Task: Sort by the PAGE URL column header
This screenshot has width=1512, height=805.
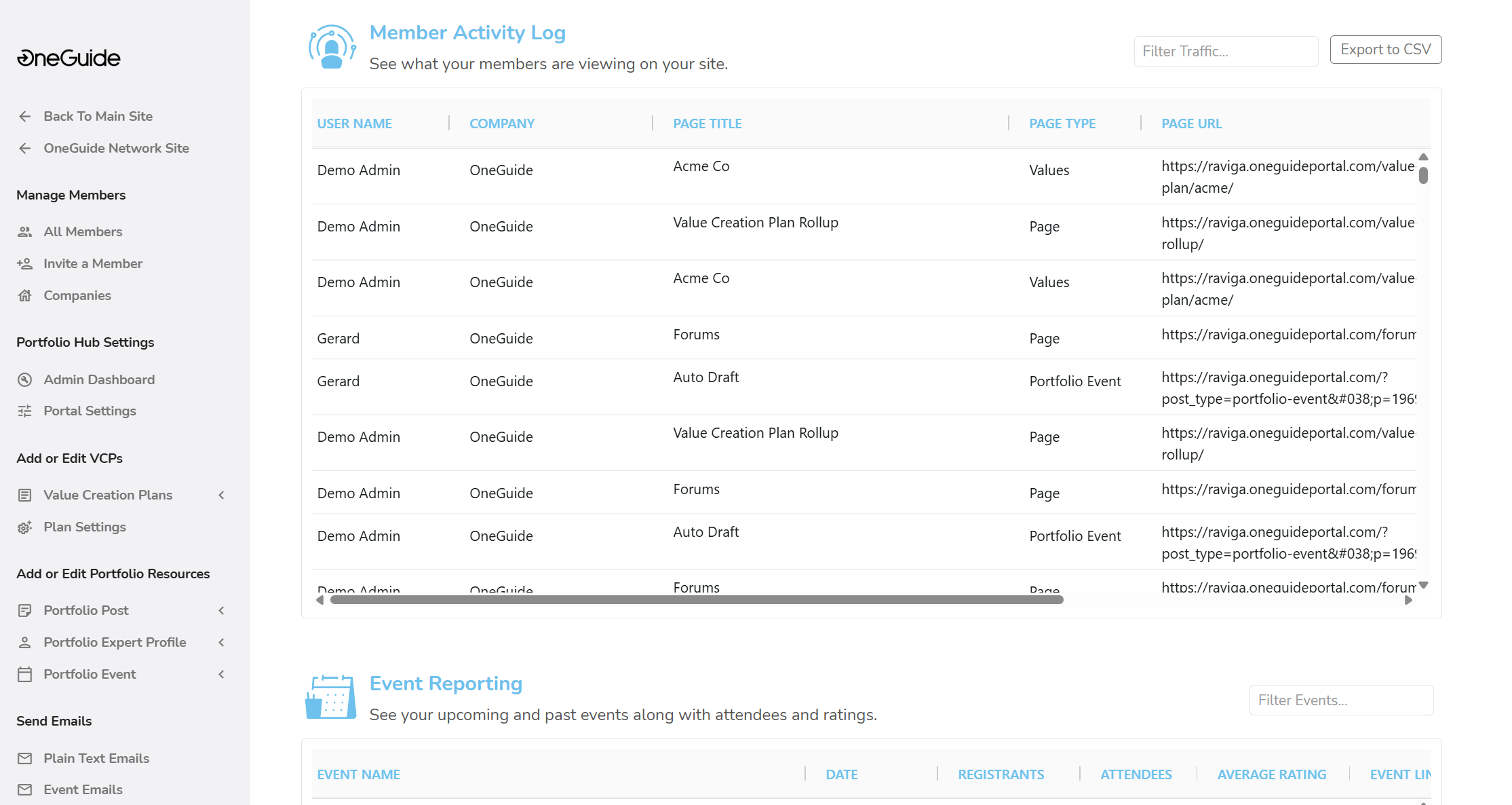Action: click(1192, 124)
